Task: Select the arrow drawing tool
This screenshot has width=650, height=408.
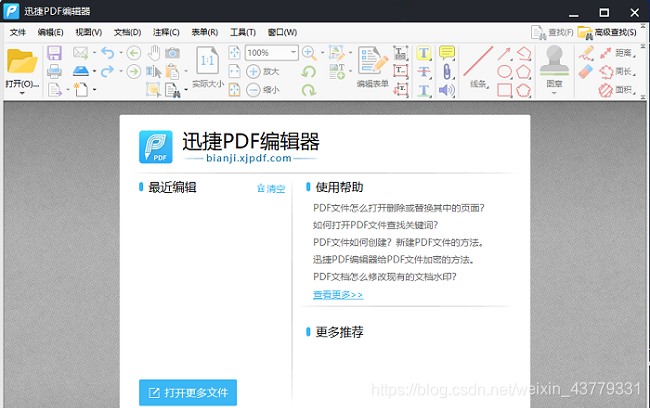Action: click(504, 53)
